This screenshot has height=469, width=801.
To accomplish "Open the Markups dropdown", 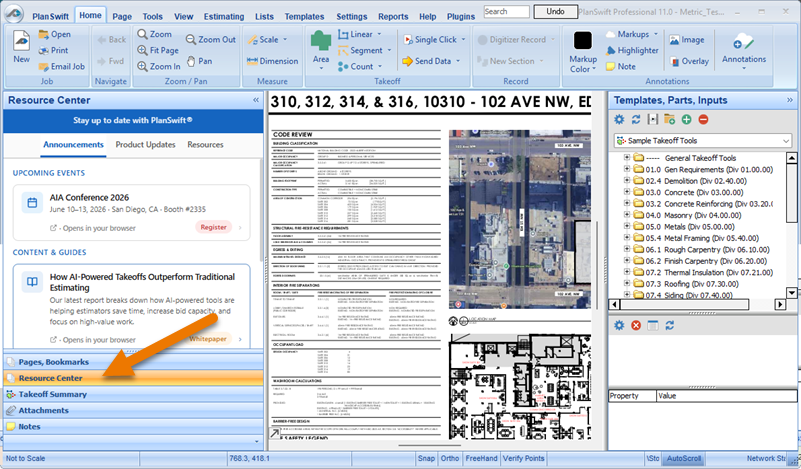I will coord(656,34).
